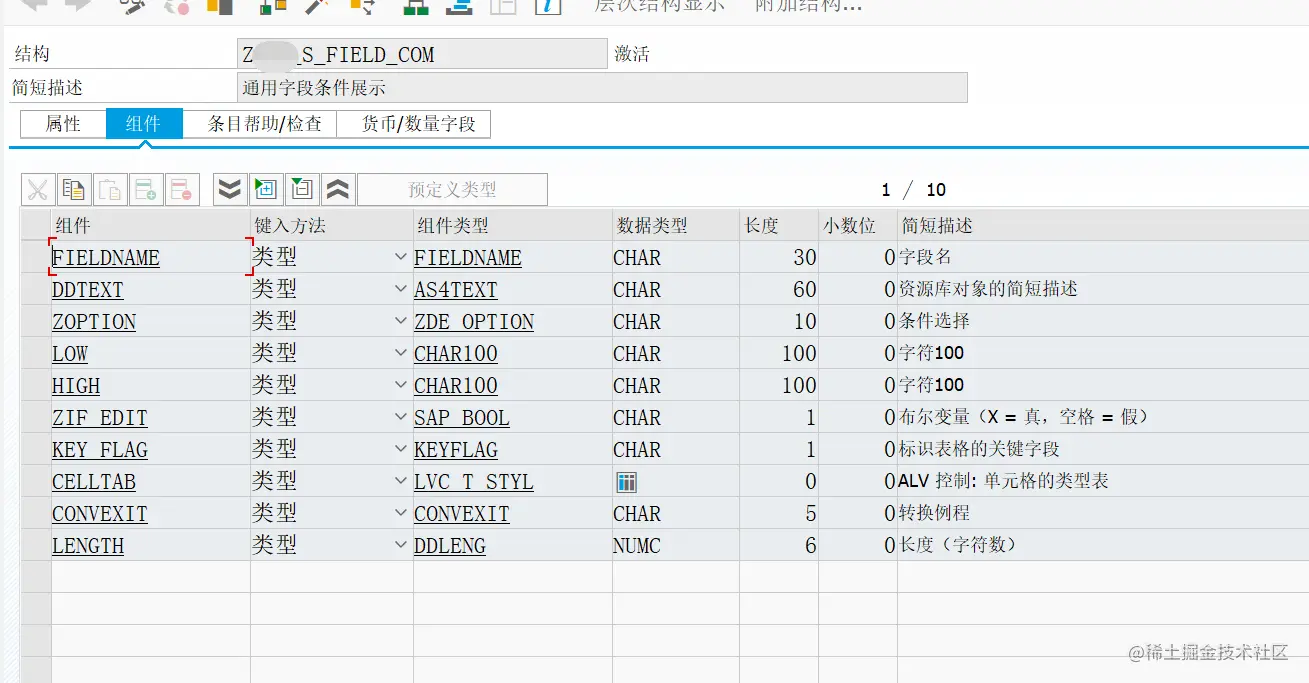
Task: Click the Paste clipboard icon
Action: [x=110, y=189]
